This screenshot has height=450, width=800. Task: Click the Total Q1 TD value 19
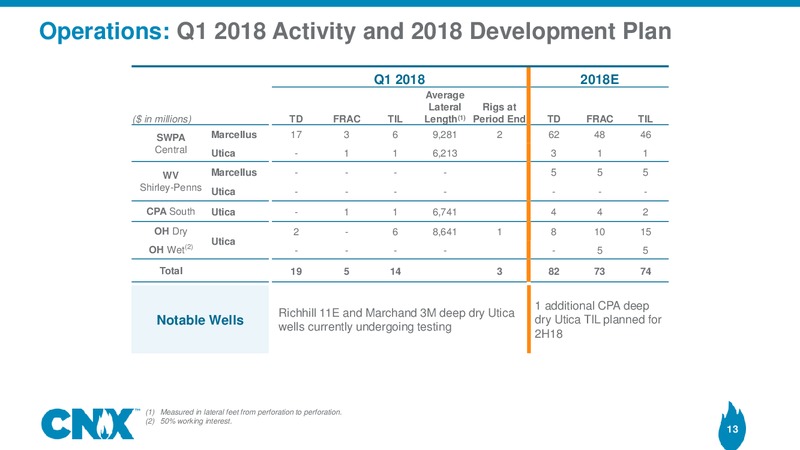pyautogui.click(x=296, y=271)
